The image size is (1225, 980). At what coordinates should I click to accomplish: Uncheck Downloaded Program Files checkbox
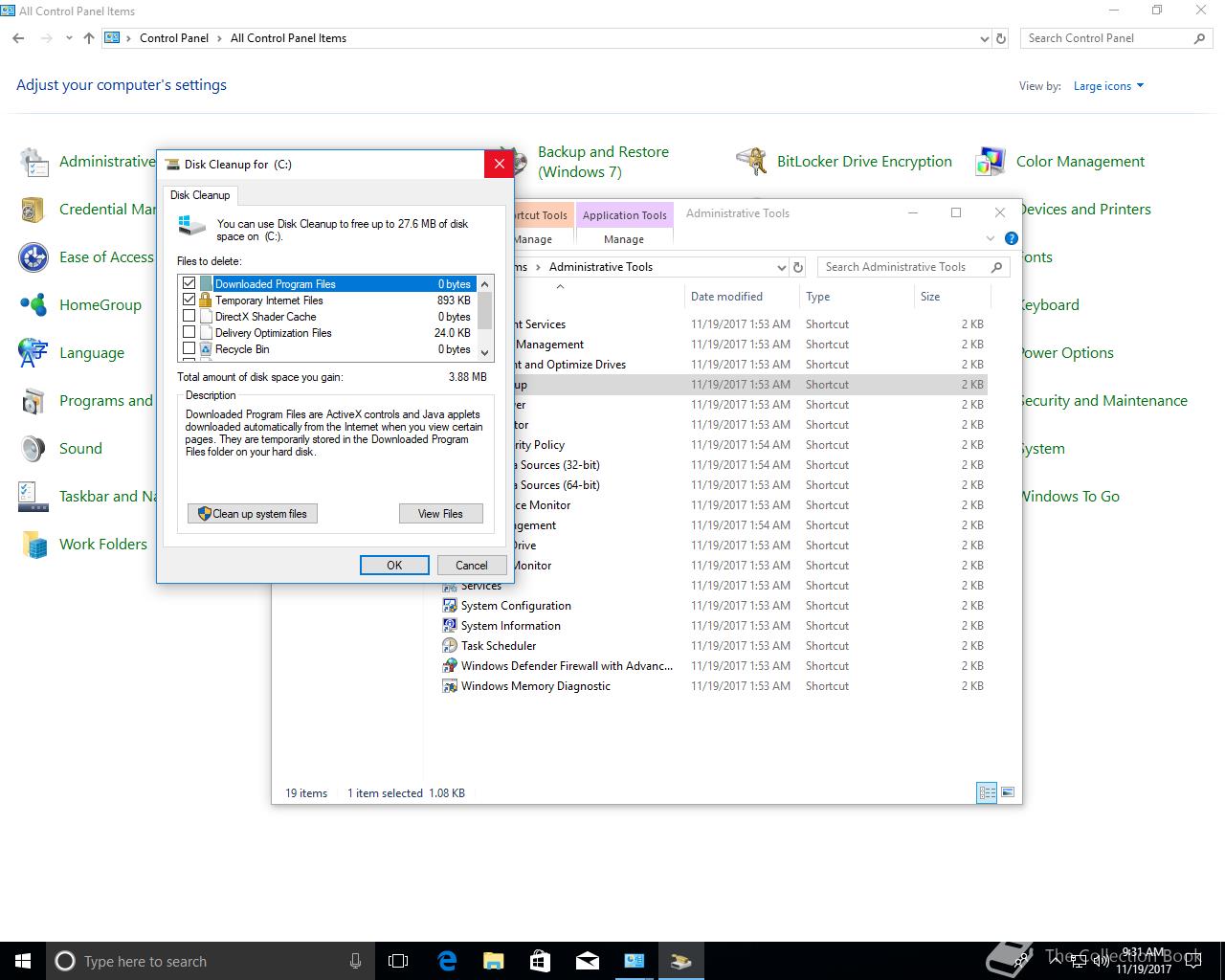189,283
